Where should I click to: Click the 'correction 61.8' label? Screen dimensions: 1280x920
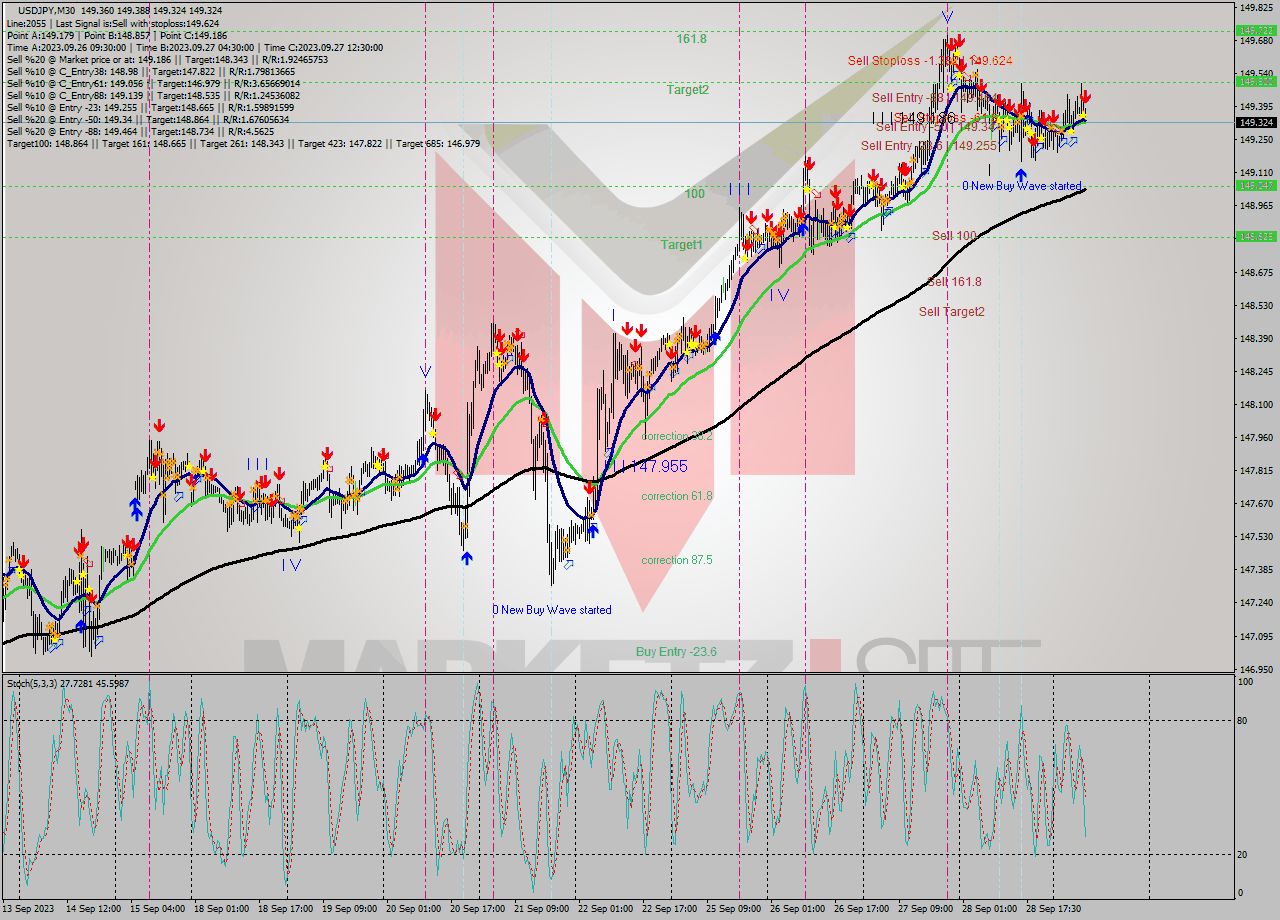[x=677, y=496]
